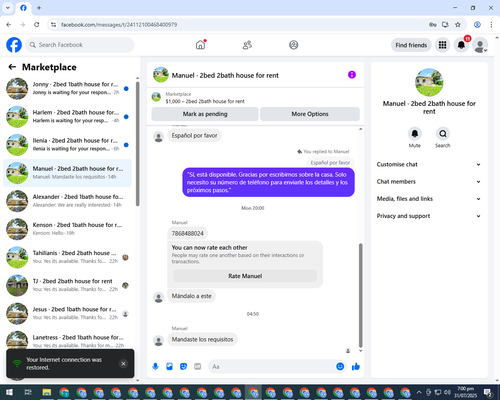Open File Explorer from the taskbar

tap(47, 392)
